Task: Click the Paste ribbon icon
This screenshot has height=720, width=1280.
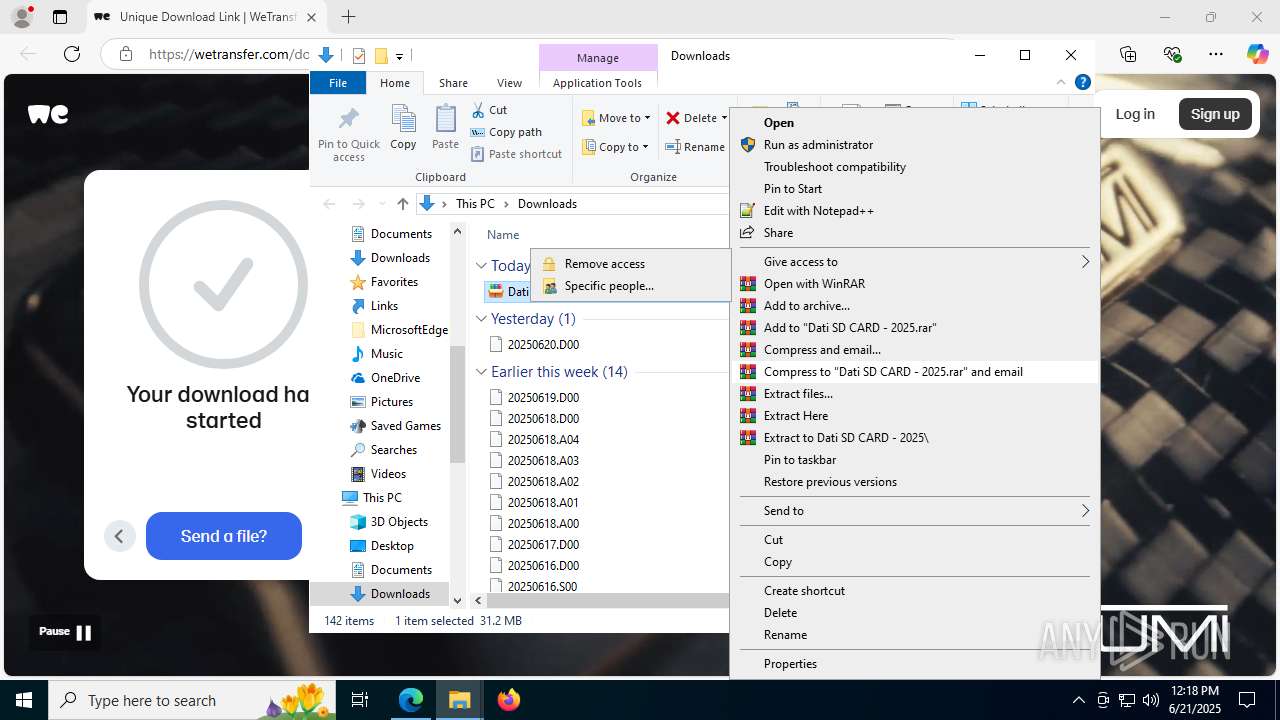Action: click(x=445, y=127)
